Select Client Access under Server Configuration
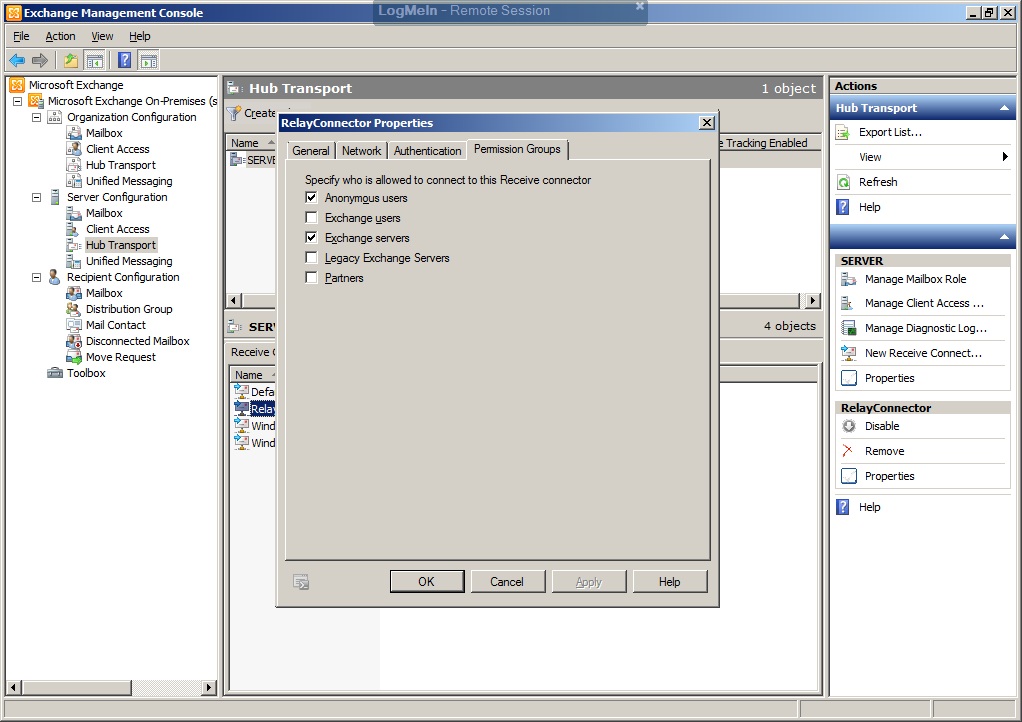Screen dimensions: 1022x722 (118, 229)
